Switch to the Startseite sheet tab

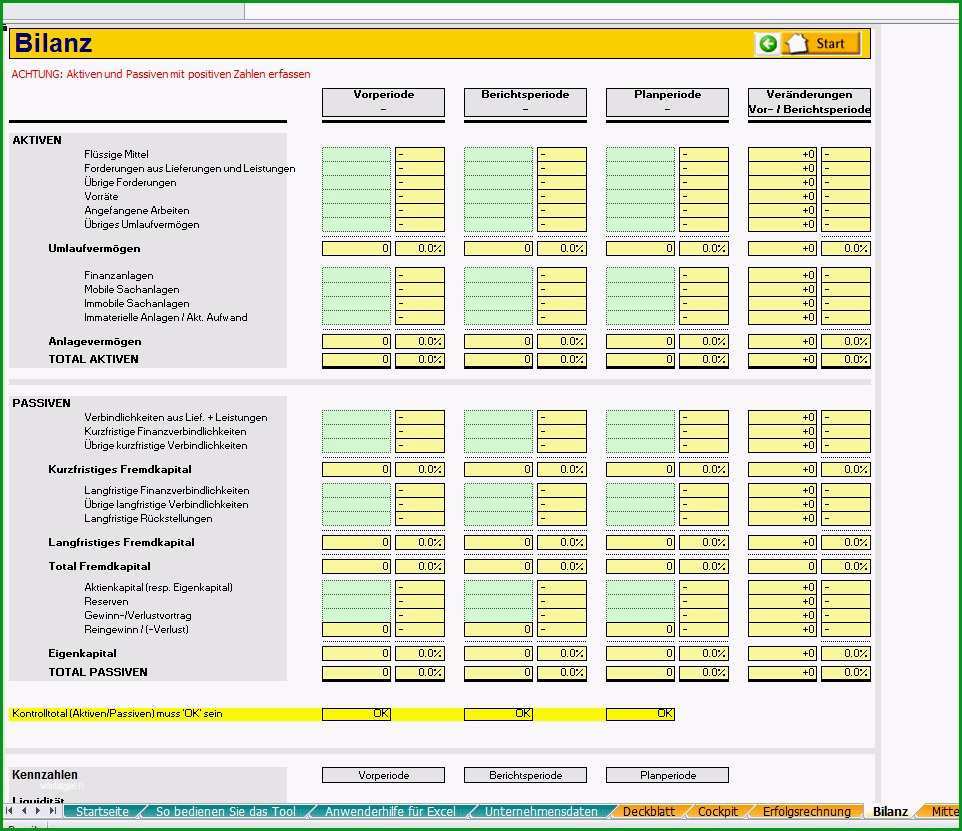pos(102,811)
